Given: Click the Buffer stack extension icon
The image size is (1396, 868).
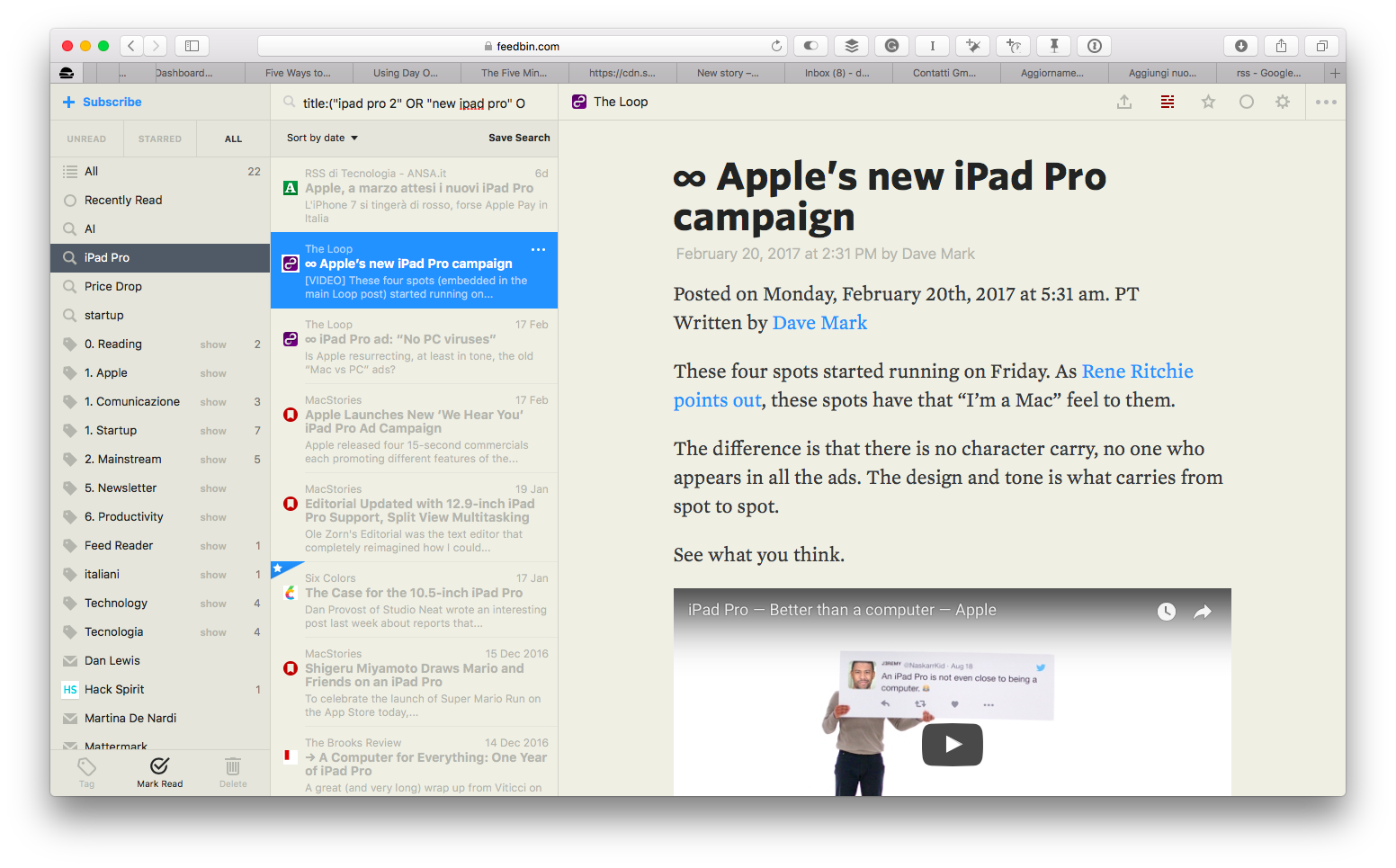Looking at the screenshot, I should pos(851,46).
